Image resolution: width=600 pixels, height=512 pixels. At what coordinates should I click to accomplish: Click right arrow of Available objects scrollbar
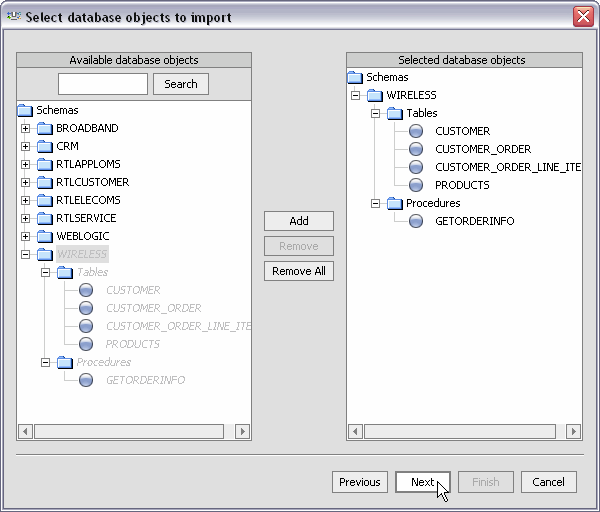click(243, 432)
